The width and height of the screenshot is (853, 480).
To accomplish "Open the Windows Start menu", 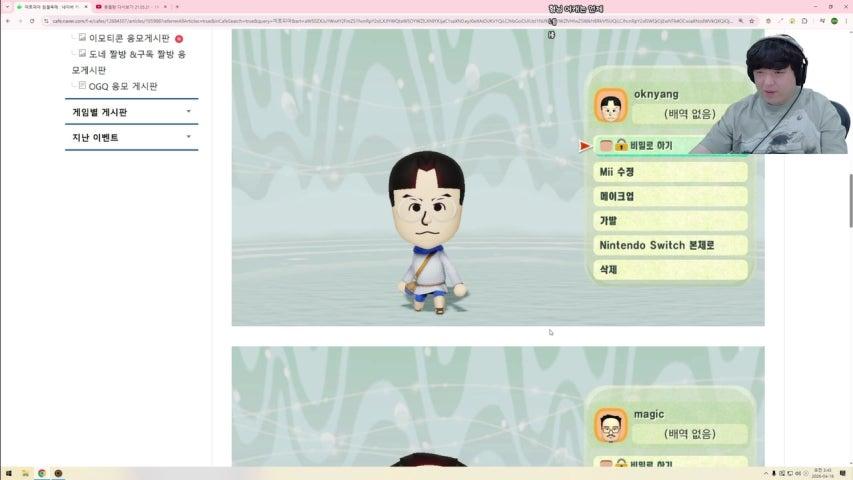I will pyautogui.click(x=8, y=473).
